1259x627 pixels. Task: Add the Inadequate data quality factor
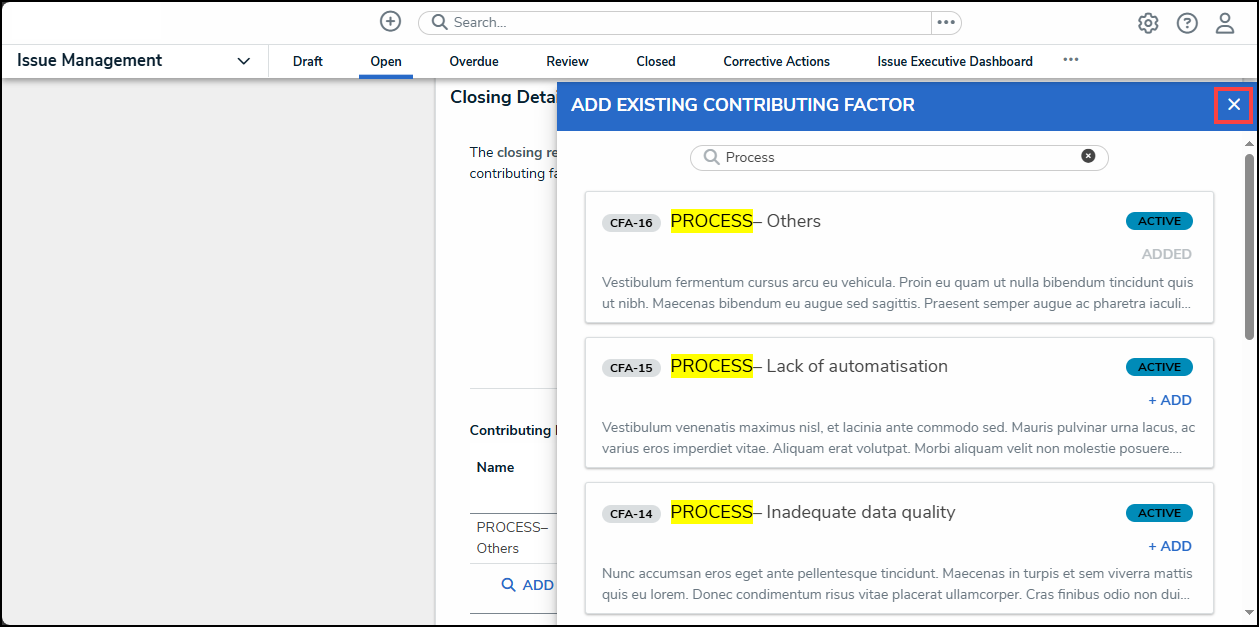(1169, 546)
